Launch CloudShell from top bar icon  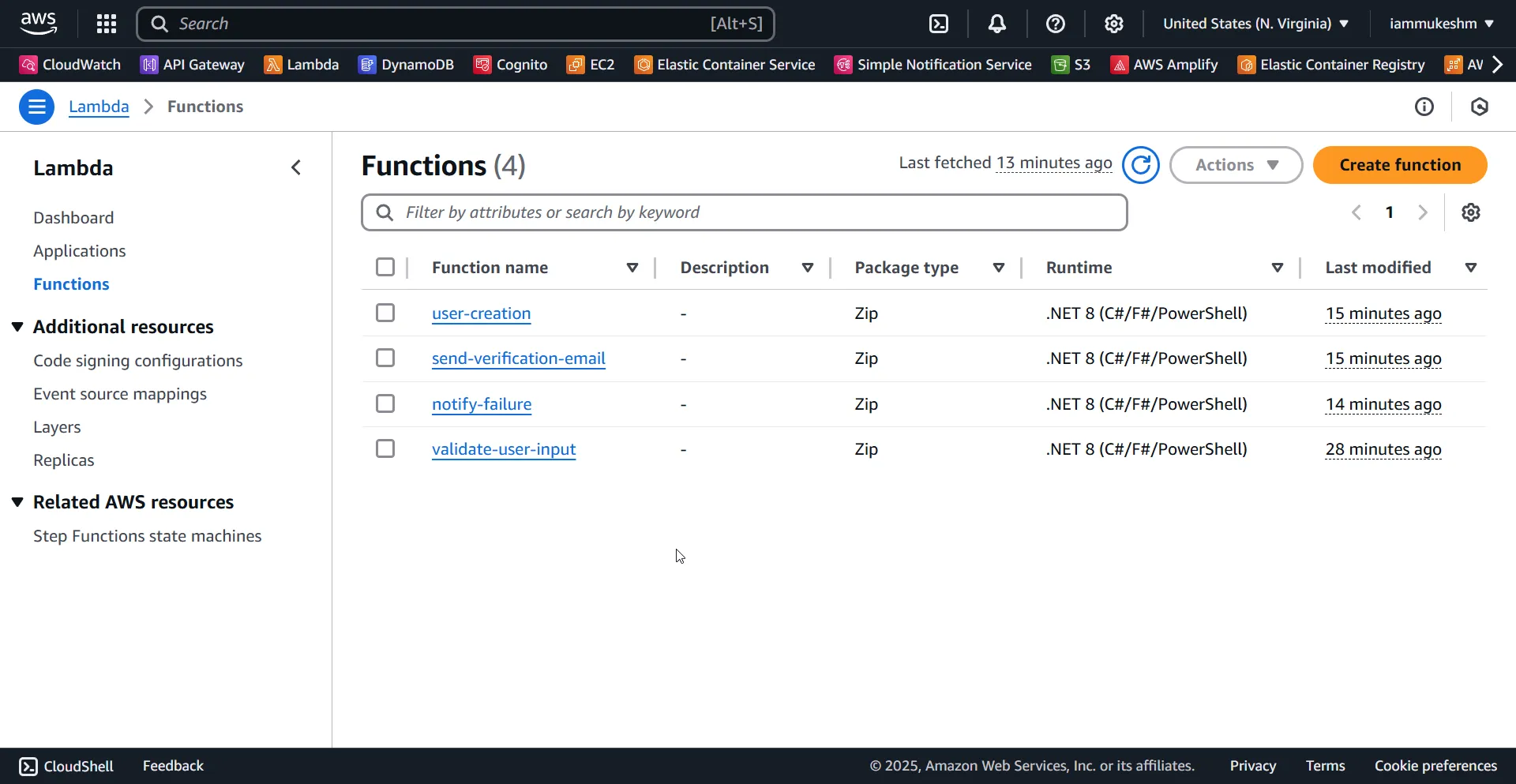pyautogui.click(x=939, y=24)
